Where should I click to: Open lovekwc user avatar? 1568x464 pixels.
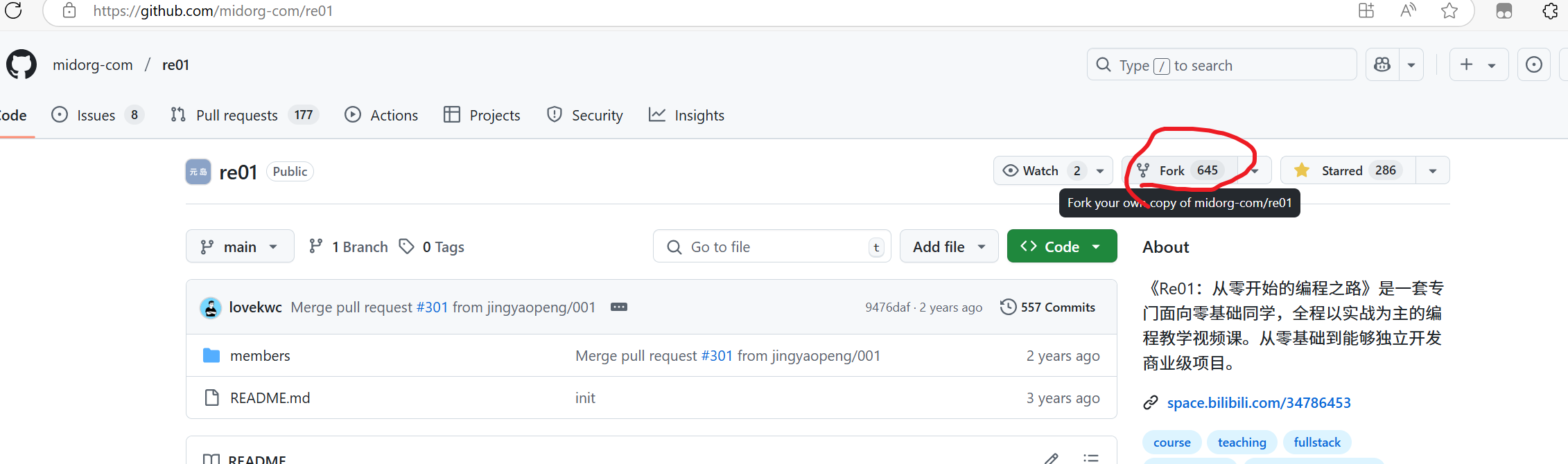211,307
